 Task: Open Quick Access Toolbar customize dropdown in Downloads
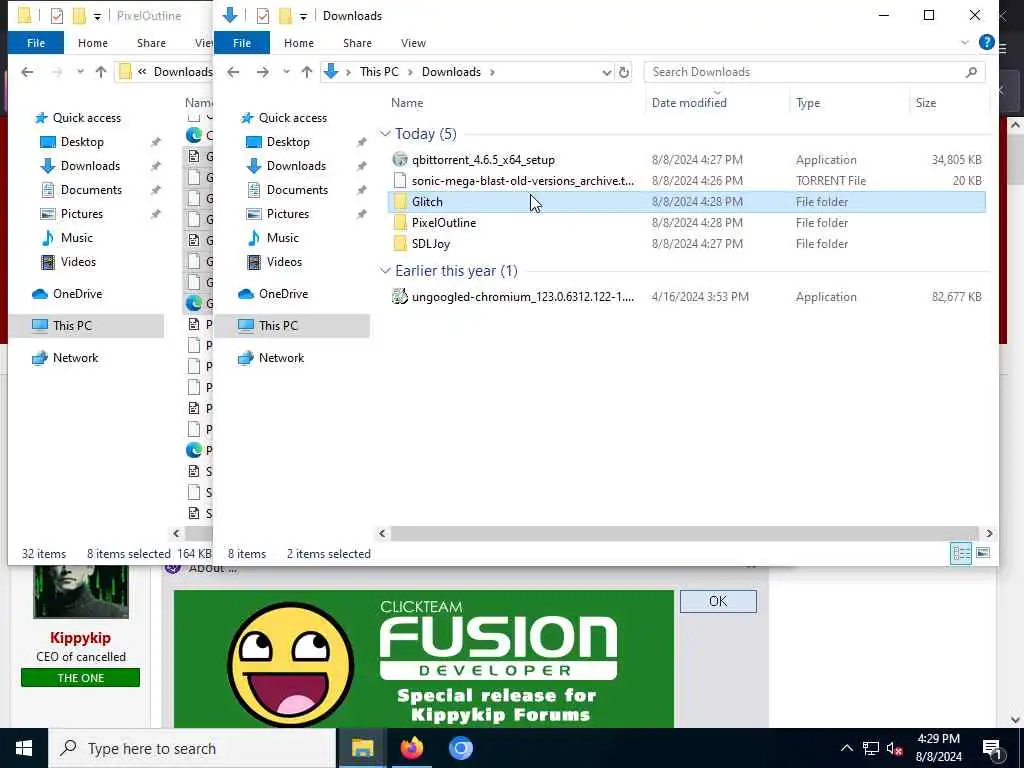[x=303, y=16]
